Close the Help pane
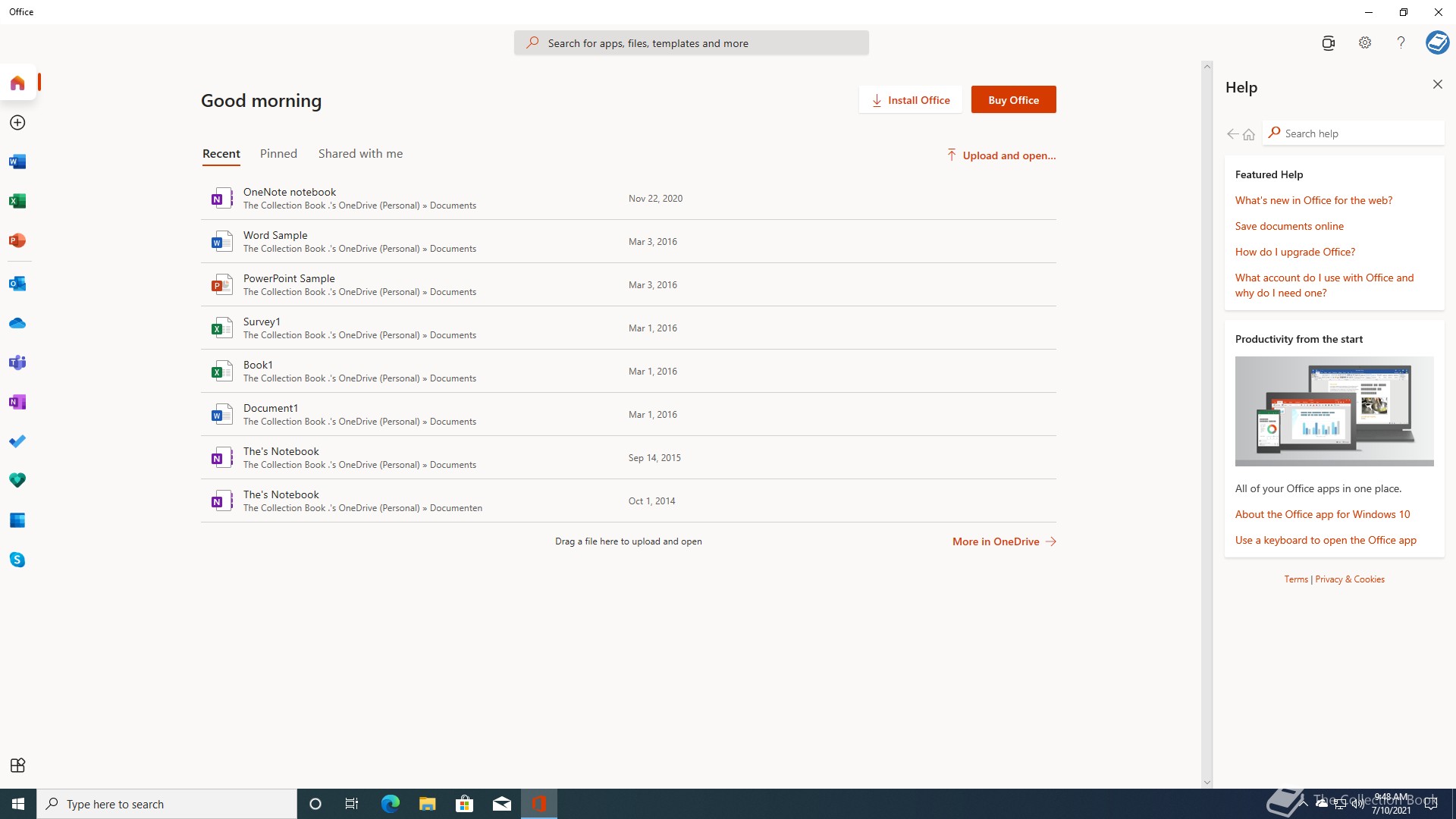 coord(1438,84)
